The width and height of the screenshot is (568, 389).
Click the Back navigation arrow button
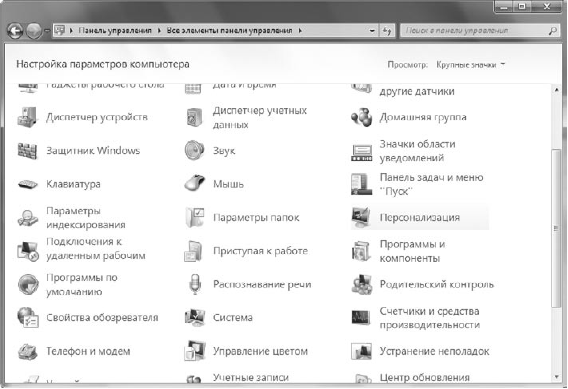[15, 31]
